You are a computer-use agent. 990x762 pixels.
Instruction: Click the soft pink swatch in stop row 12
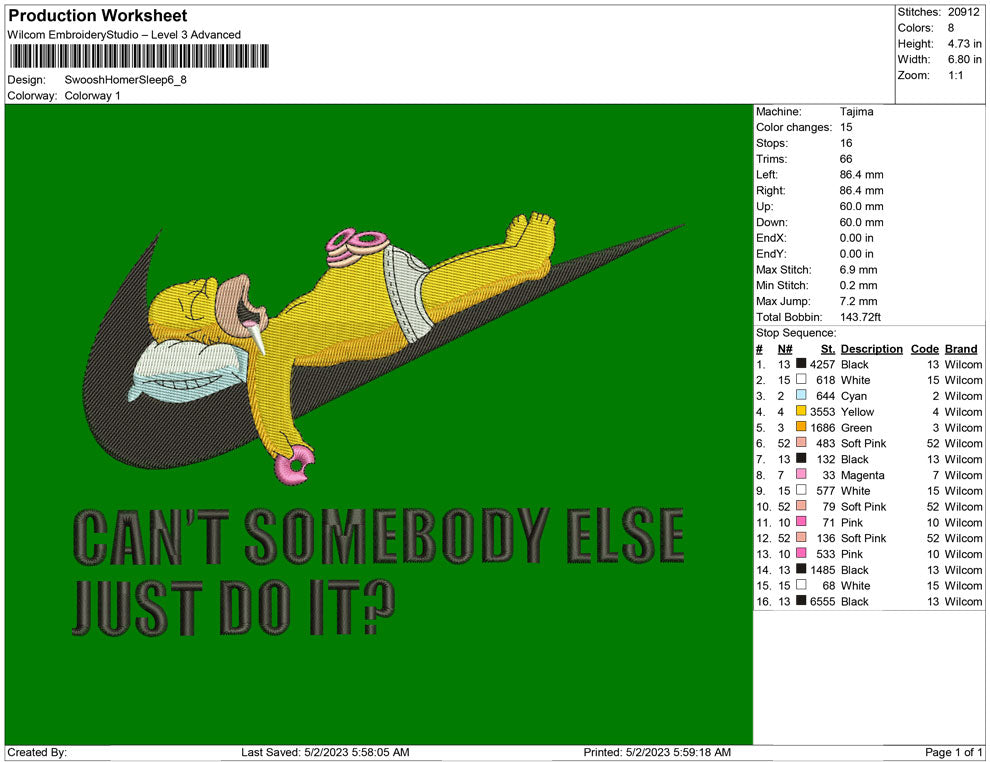(801, 537)
